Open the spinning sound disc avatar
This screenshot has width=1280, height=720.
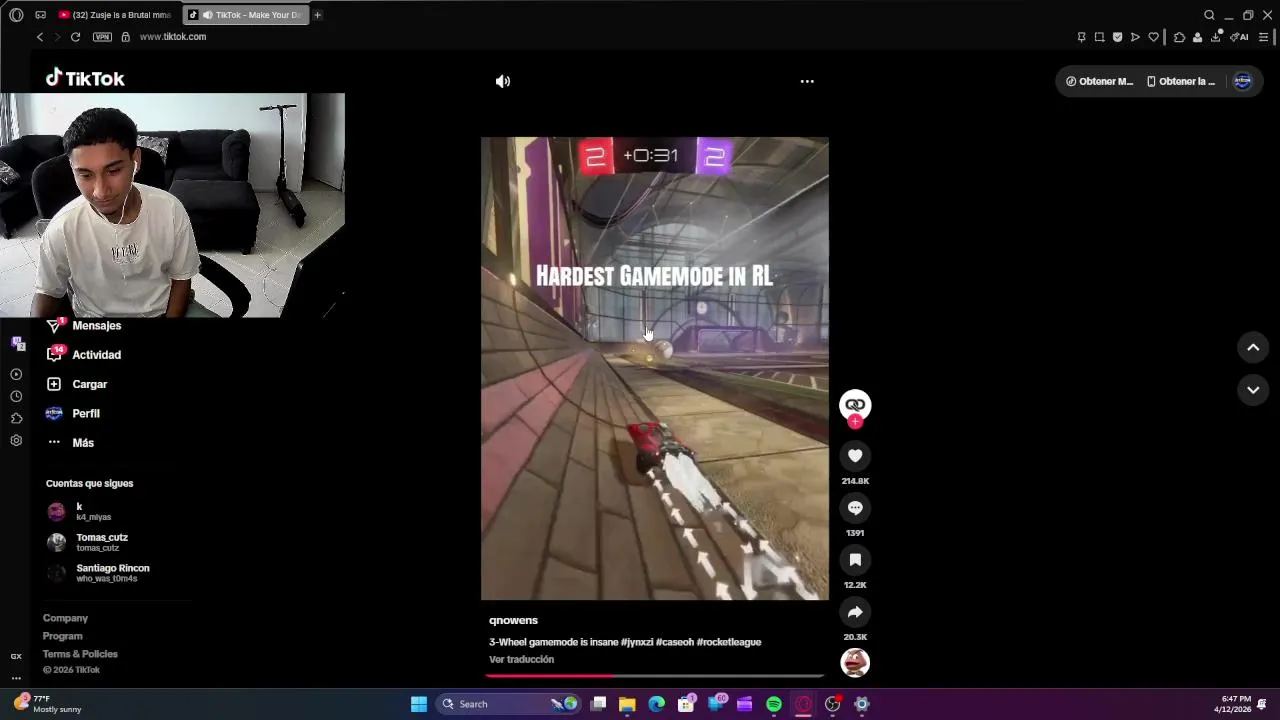click(855, 662)
